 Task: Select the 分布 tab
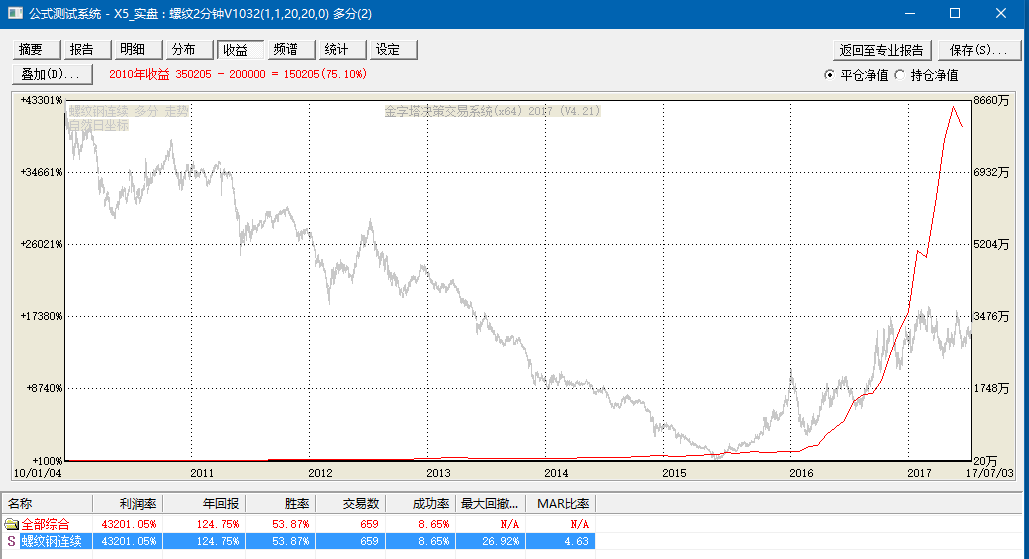tap(190, 50)
